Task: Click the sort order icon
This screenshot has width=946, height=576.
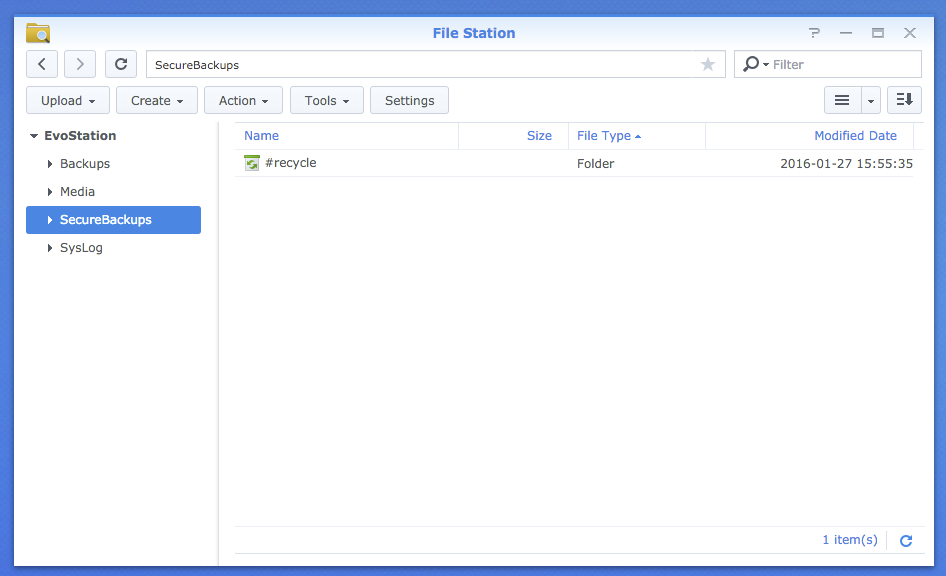Action: pos(904,100)
